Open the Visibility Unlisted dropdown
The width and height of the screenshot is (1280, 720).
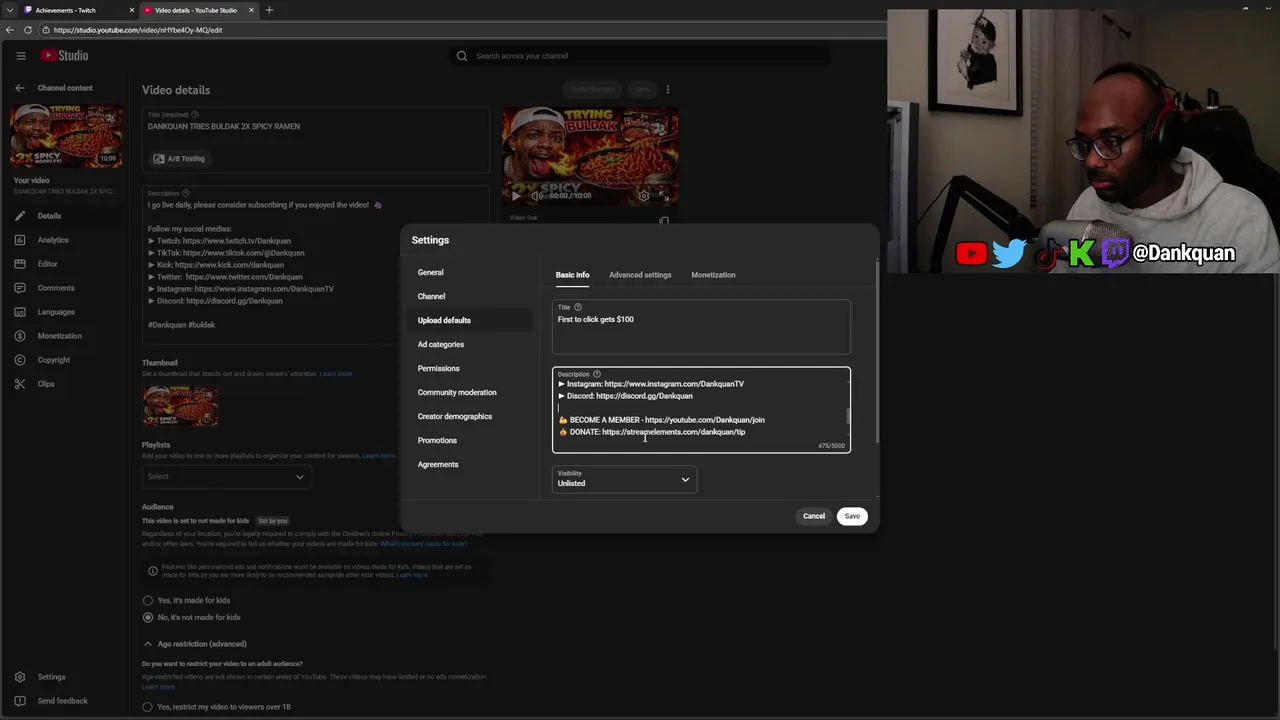(x=624, y=480)
